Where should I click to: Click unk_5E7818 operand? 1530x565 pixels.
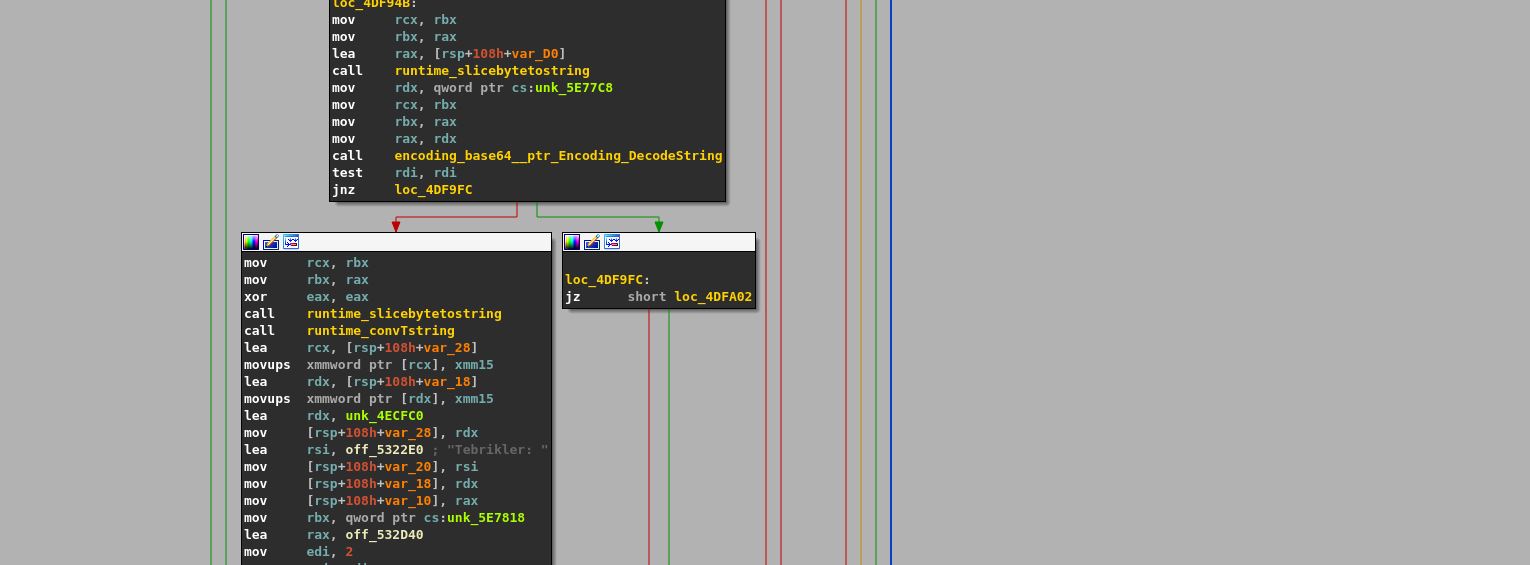pyautogui.click(x=486, y=518)
